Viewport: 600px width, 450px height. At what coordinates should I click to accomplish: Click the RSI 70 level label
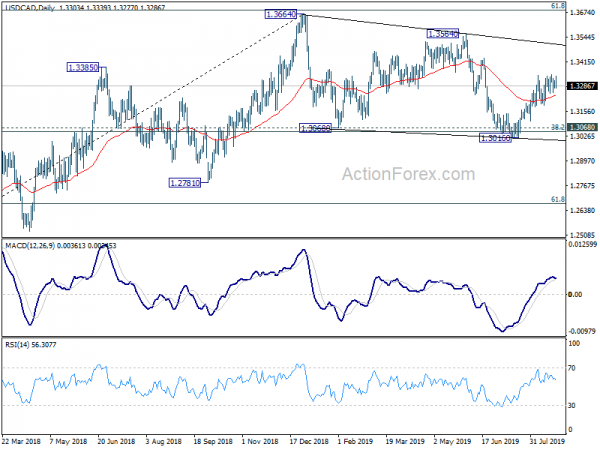(571, 368)
